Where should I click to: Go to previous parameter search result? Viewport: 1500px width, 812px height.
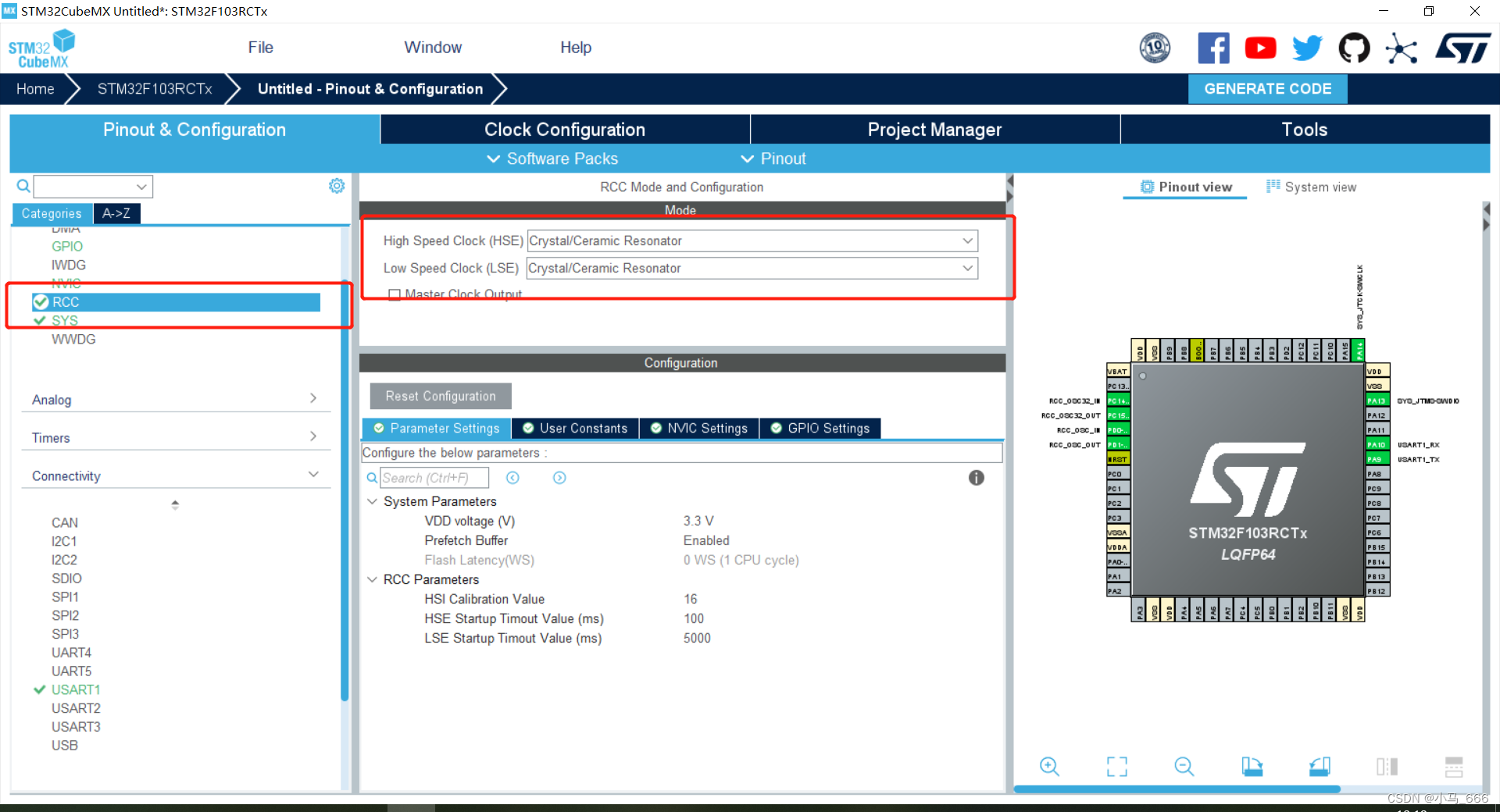coord(512,478)
